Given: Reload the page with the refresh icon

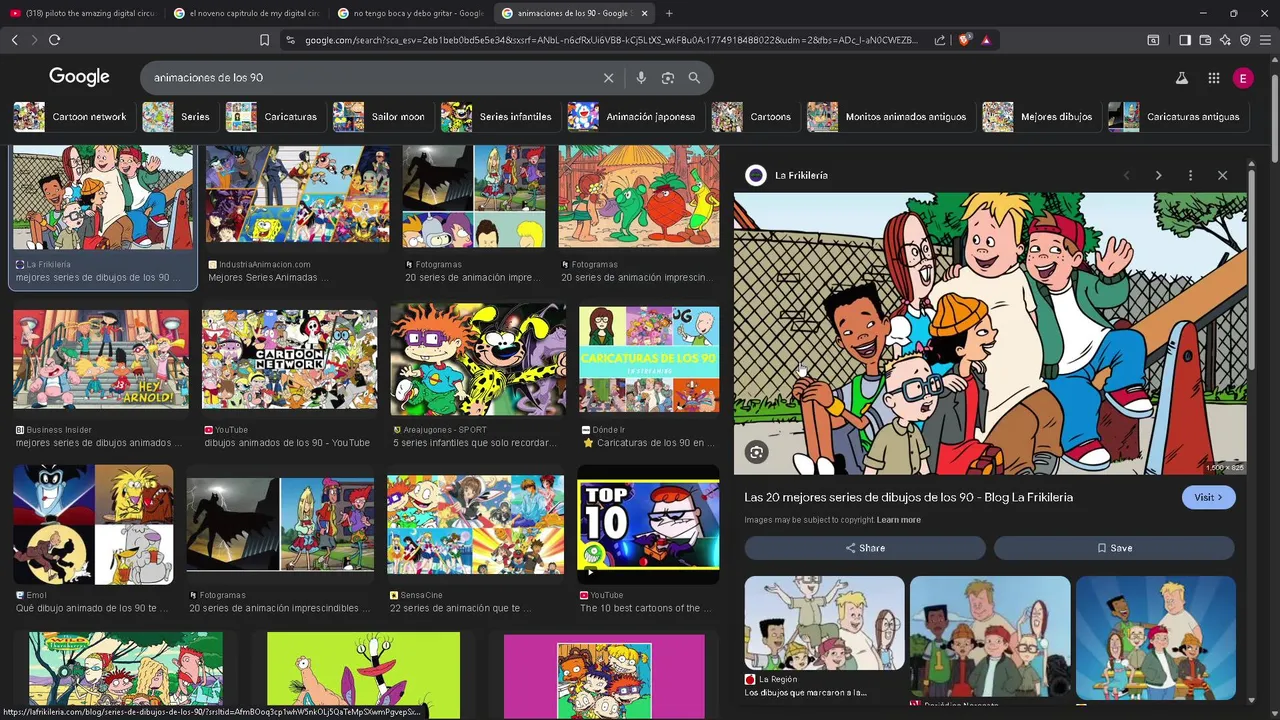Looking at the screenshot, I should pos(54,40).
